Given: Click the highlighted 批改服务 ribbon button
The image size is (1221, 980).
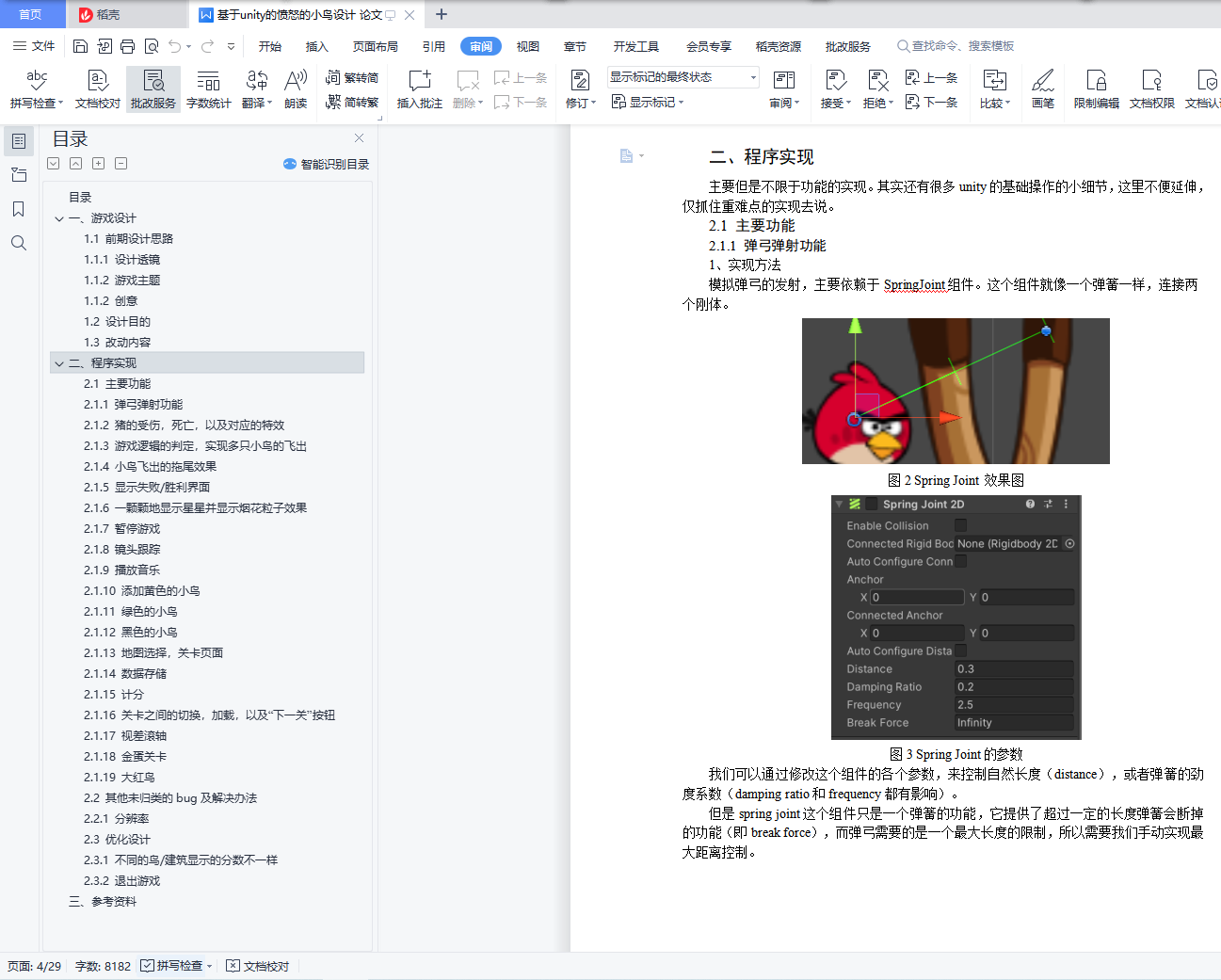Looking at the screenshot, I should point(153,89).
